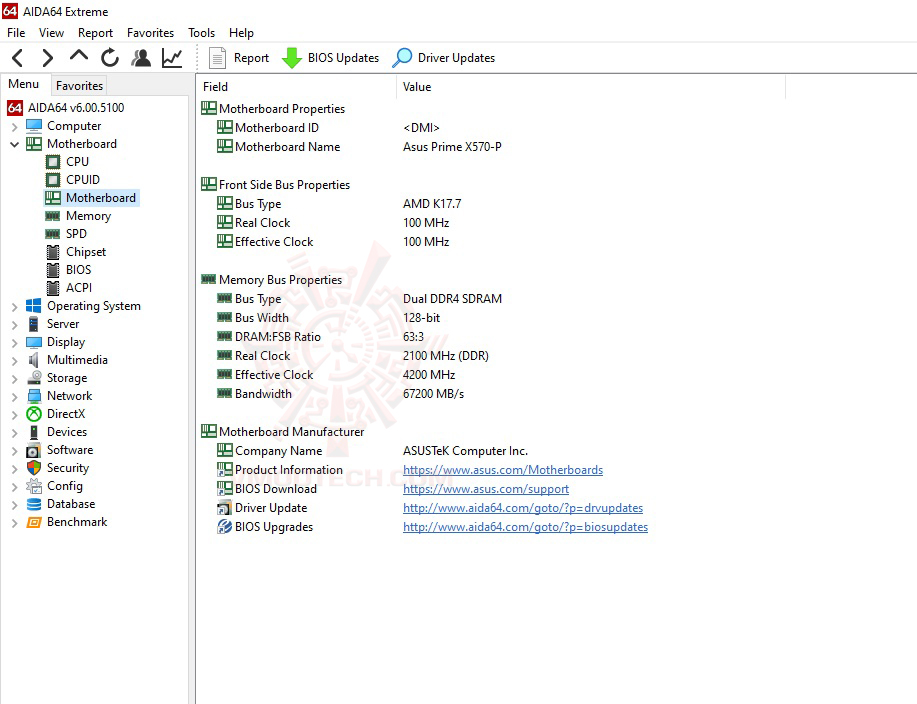Screen dimensions: 917x704
Task: Switch to the Favorites tab
Action: pyautogui.click(x=78, y=86)
